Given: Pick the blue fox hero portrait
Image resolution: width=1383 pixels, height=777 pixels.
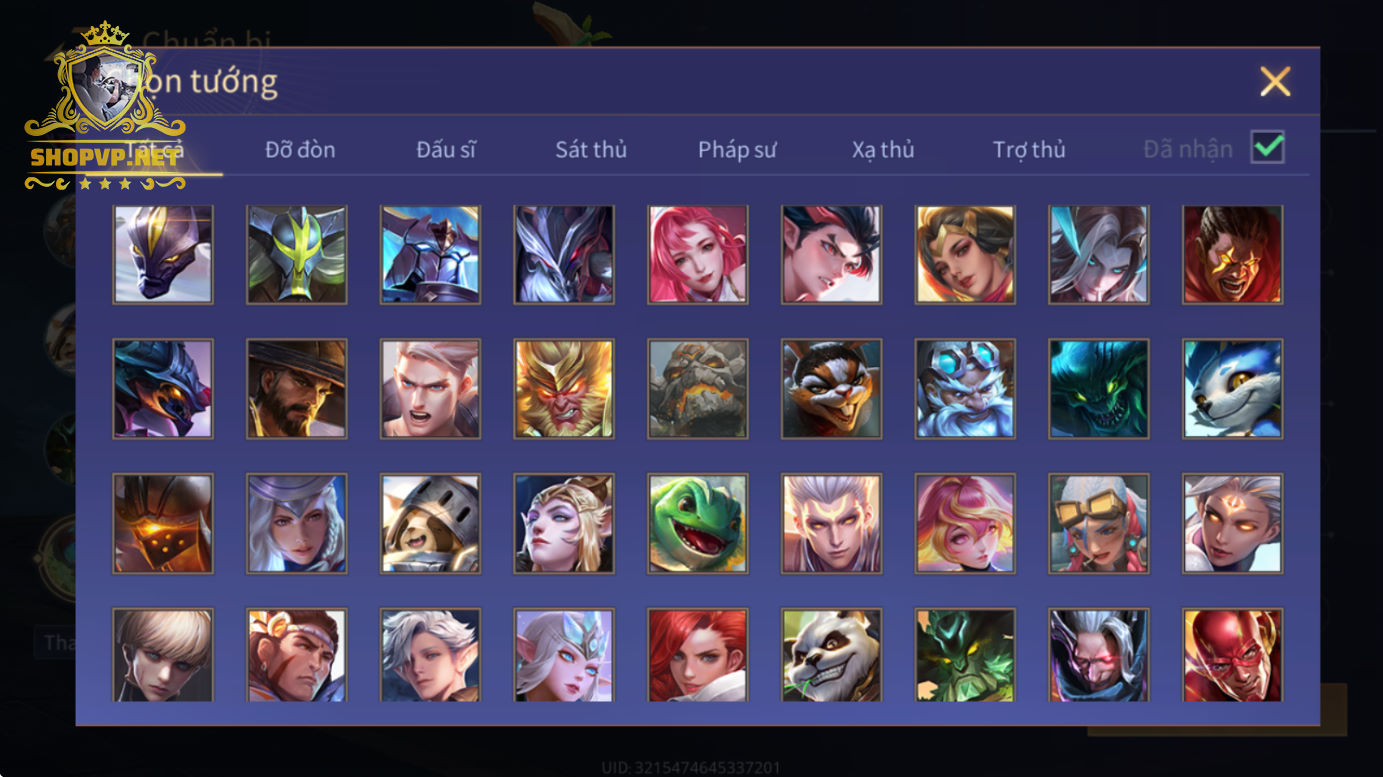Looking at the screenshot, I should 1232,389.
